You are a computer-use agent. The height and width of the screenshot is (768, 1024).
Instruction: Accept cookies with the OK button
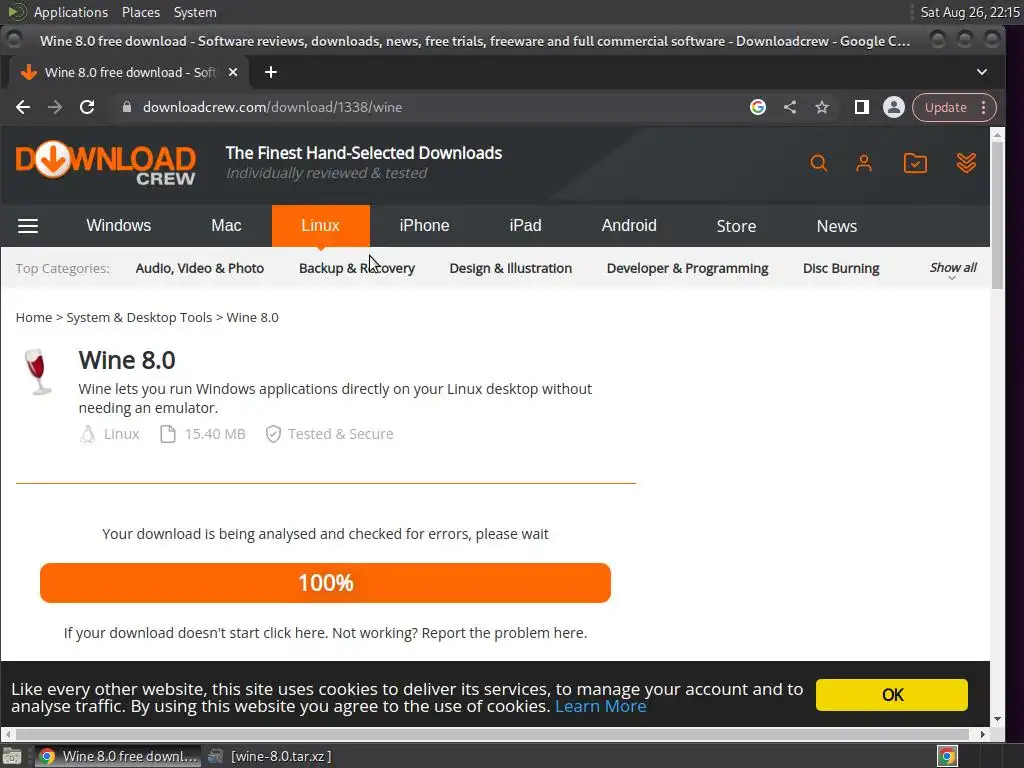(891, 694)
